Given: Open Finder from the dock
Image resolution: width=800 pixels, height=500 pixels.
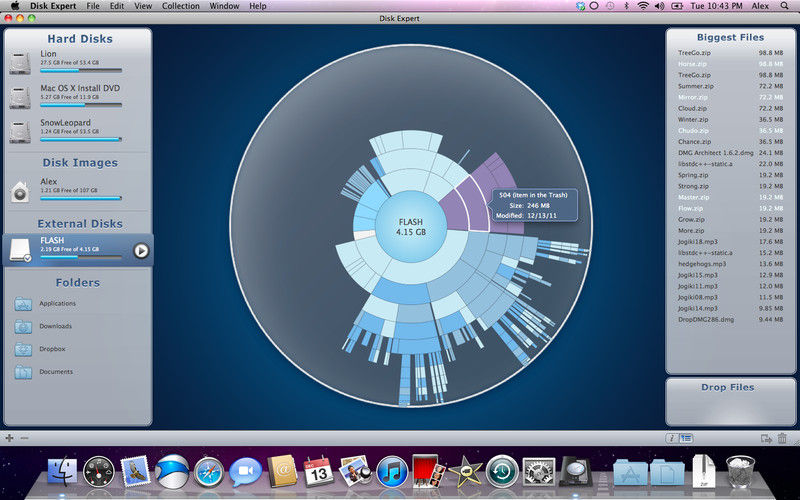Looking at the screenshot, I should pyautogui.click(x=62, y=470).
